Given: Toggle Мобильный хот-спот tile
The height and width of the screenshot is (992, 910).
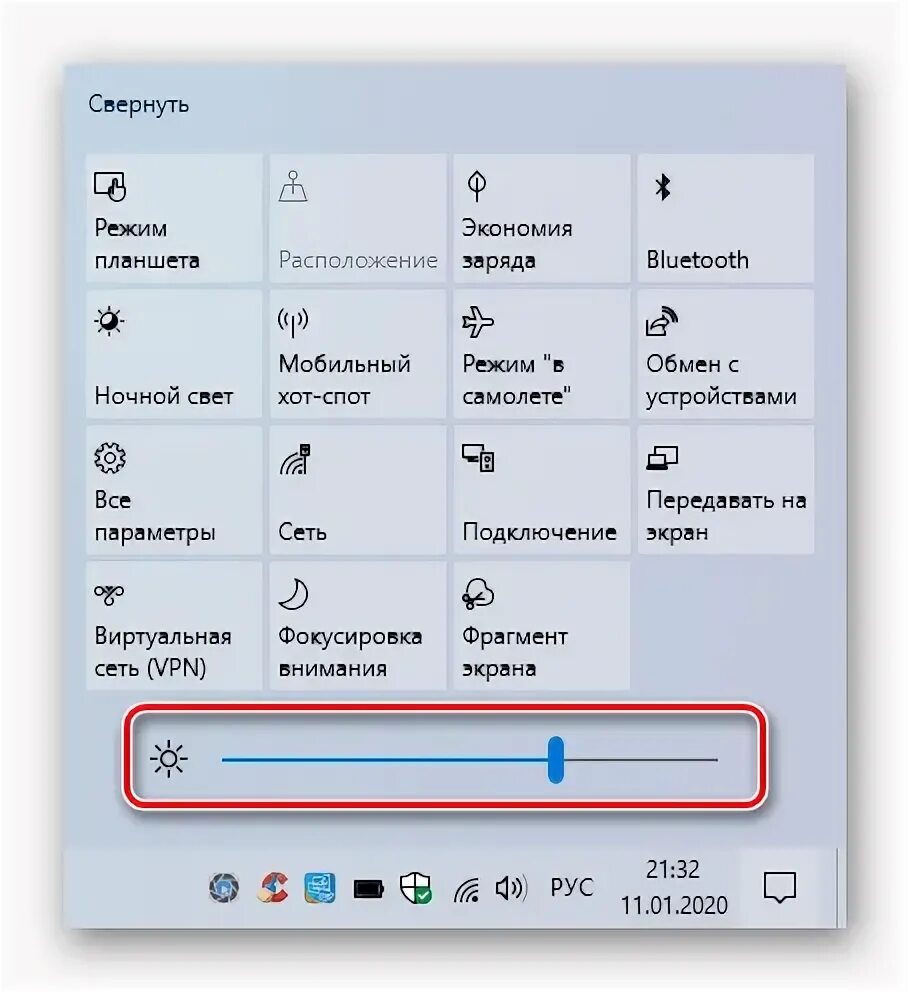Looking at the screenshot, I should pyautogui.click(x=358, y=354).
